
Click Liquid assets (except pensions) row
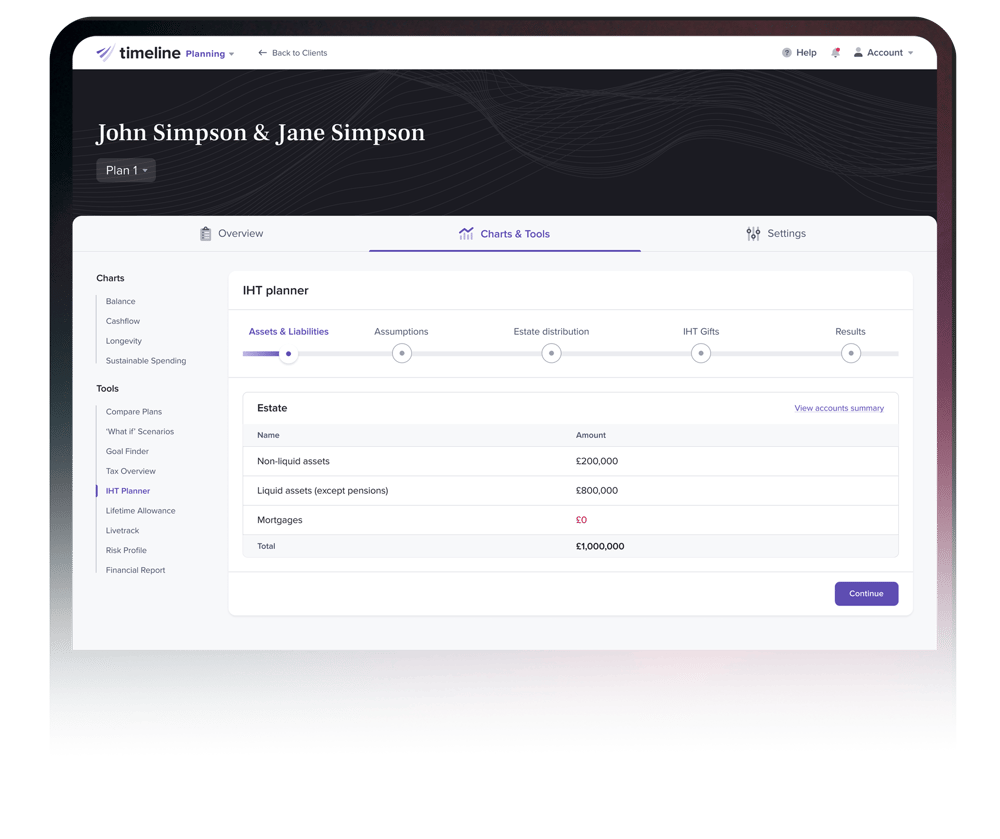coord(570,490)
